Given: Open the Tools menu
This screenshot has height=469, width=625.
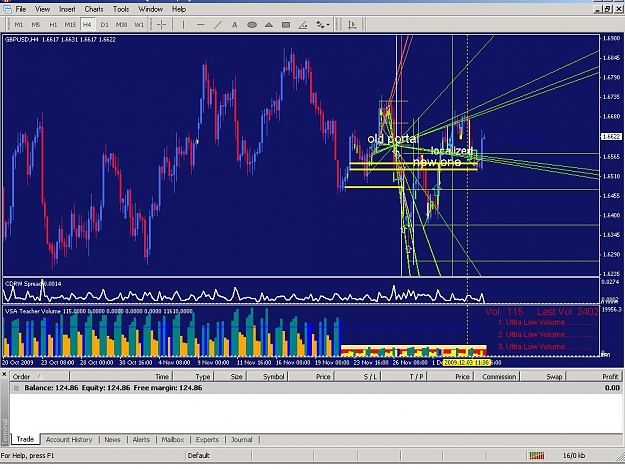Looking at the screenshot, I should coord(121,9).
